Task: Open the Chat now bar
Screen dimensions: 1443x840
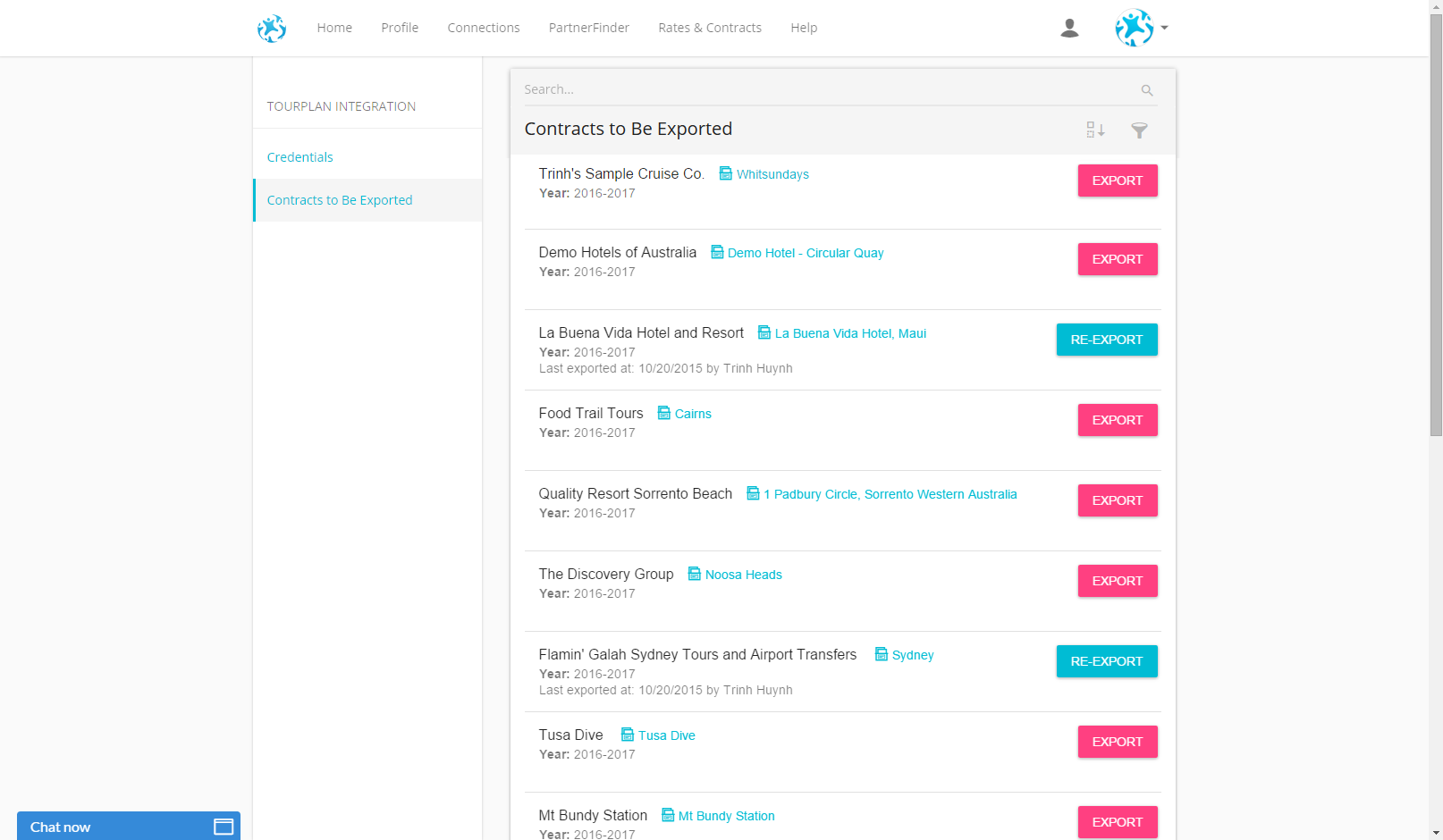Action: (x=129, y=827)
